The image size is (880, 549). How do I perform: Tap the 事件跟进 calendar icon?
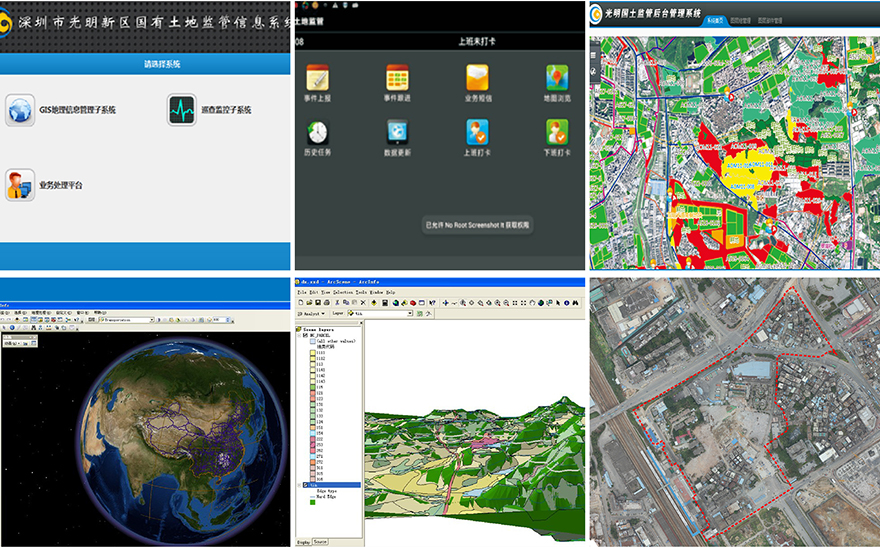coord(397,77)
